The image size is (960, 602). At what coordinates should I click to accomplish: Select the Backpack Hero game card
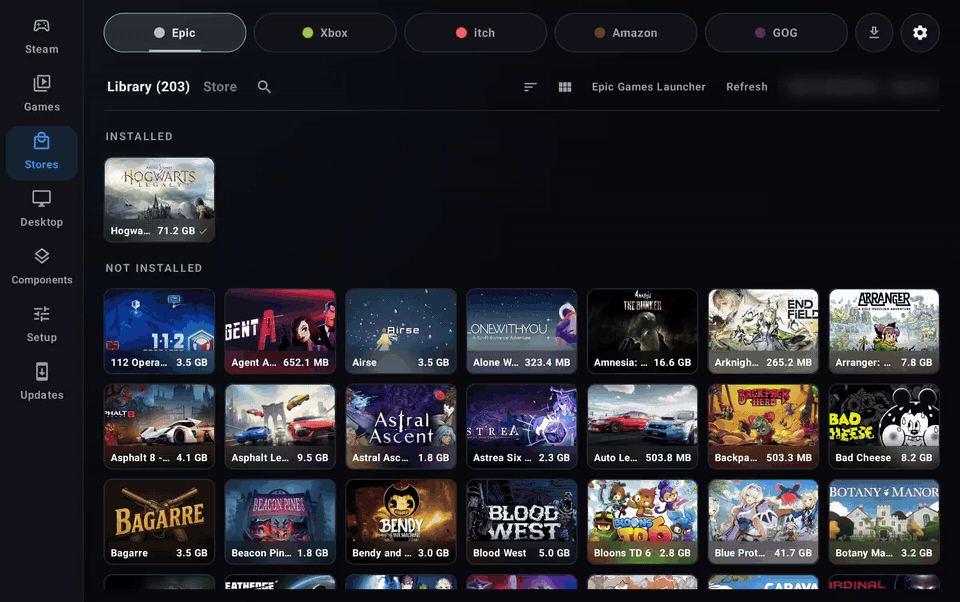763,426
